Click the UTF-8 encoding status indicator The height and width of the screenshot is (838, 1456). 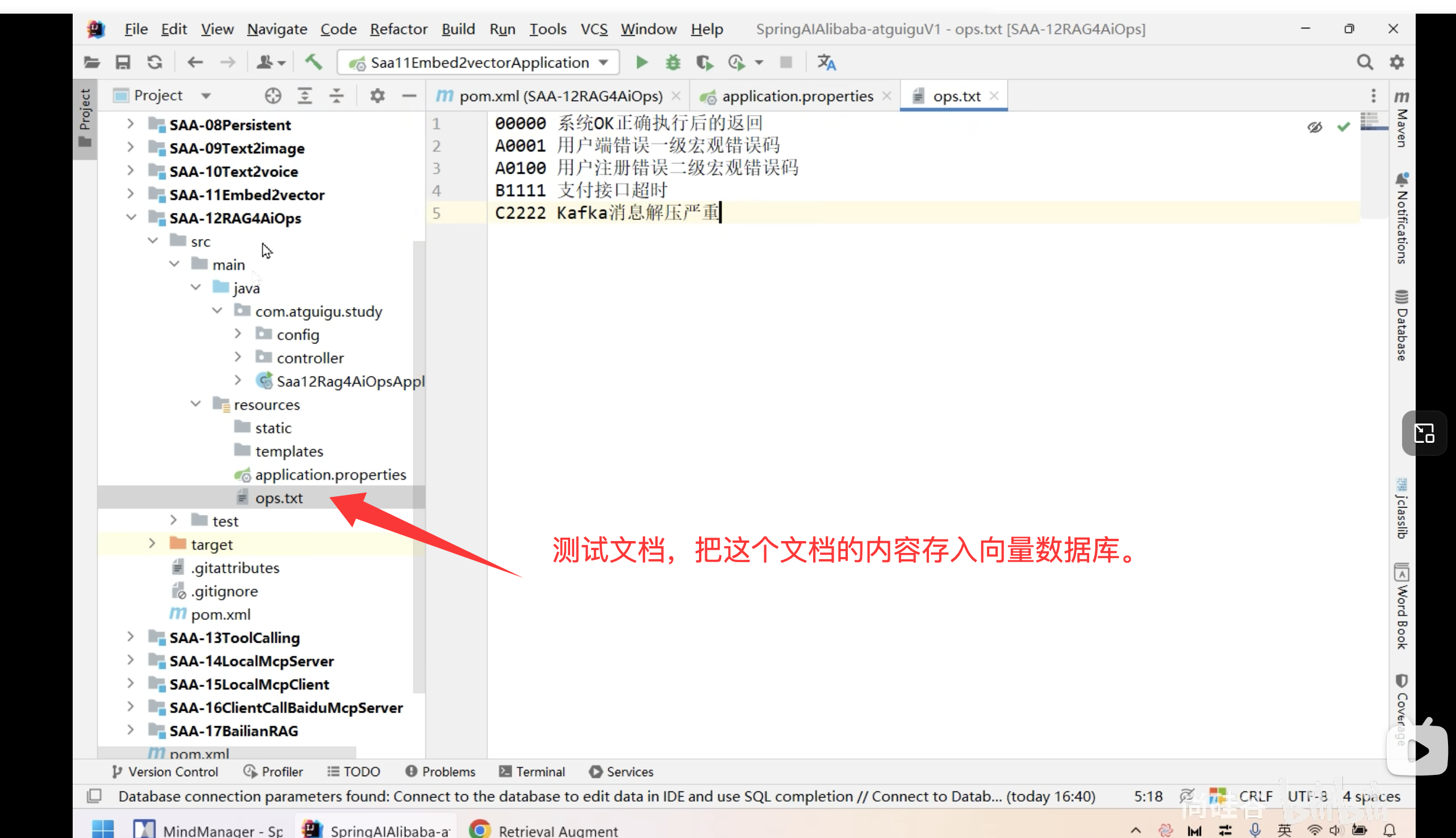point(1308,796)
